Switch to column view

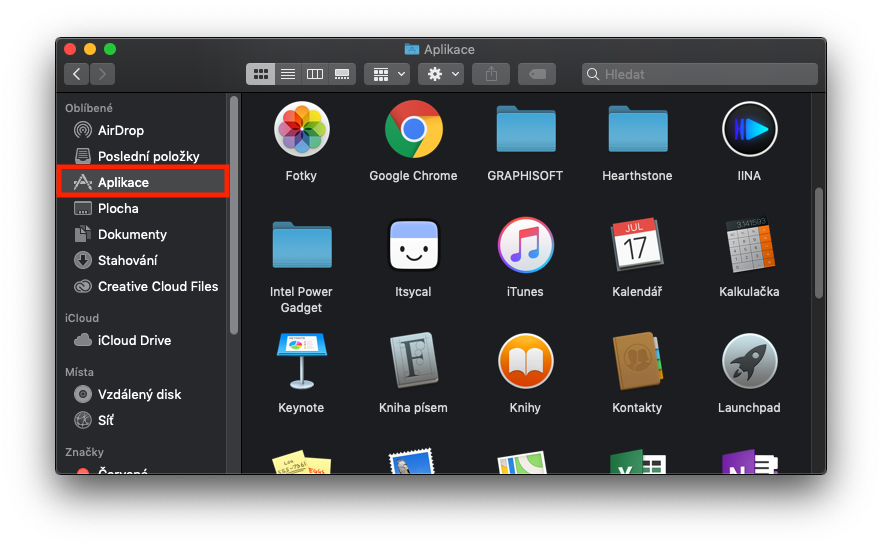315,74
